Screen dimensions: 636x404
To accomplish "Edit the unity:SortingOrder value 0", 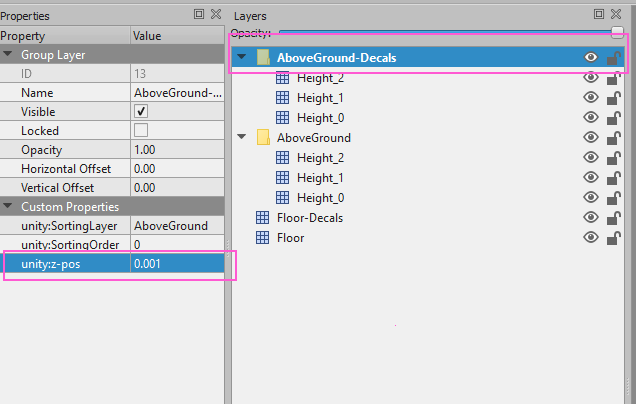I will 178,245.
